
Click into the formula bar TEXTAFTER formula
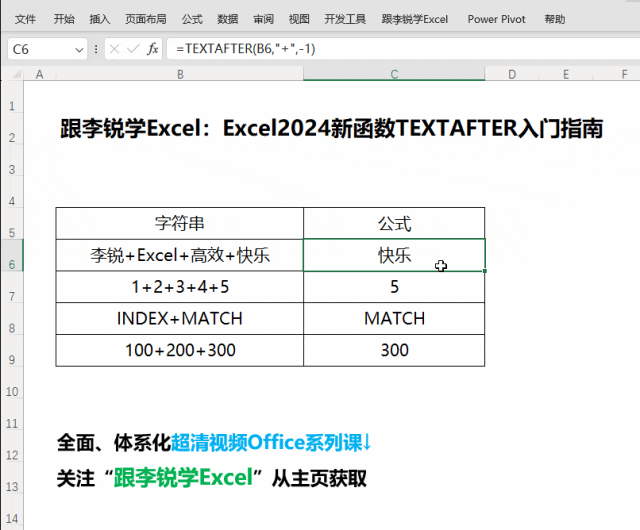(x=246, y=49)
